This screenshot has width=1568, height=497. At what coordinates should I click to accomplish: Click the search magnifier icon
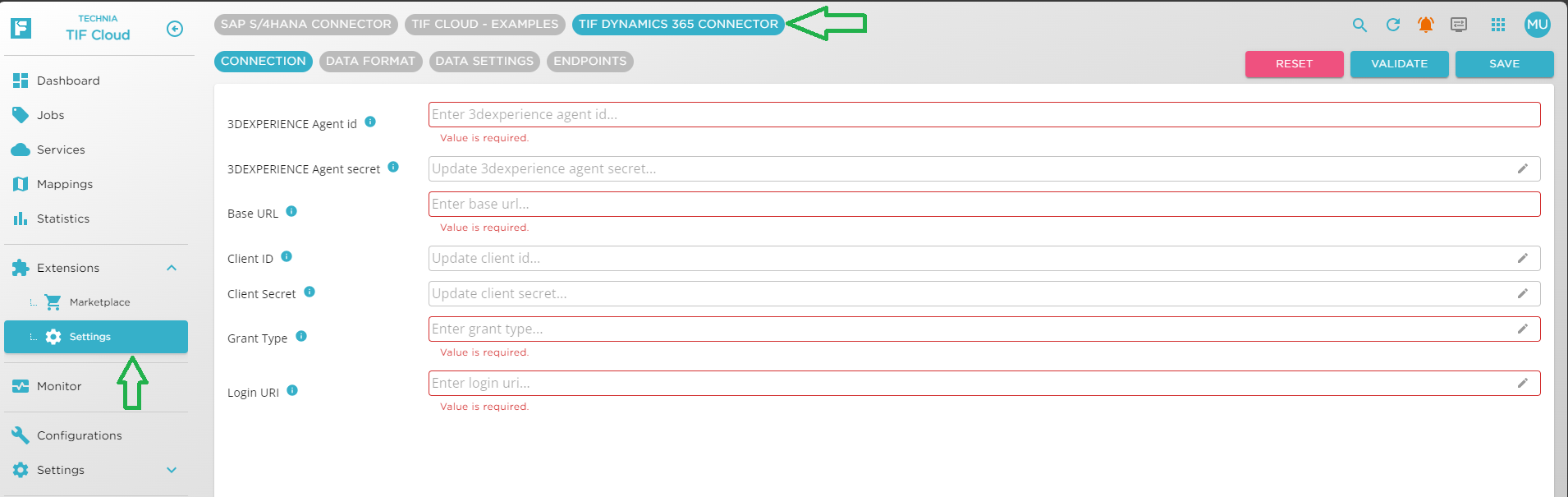[x=1359, y=25]
